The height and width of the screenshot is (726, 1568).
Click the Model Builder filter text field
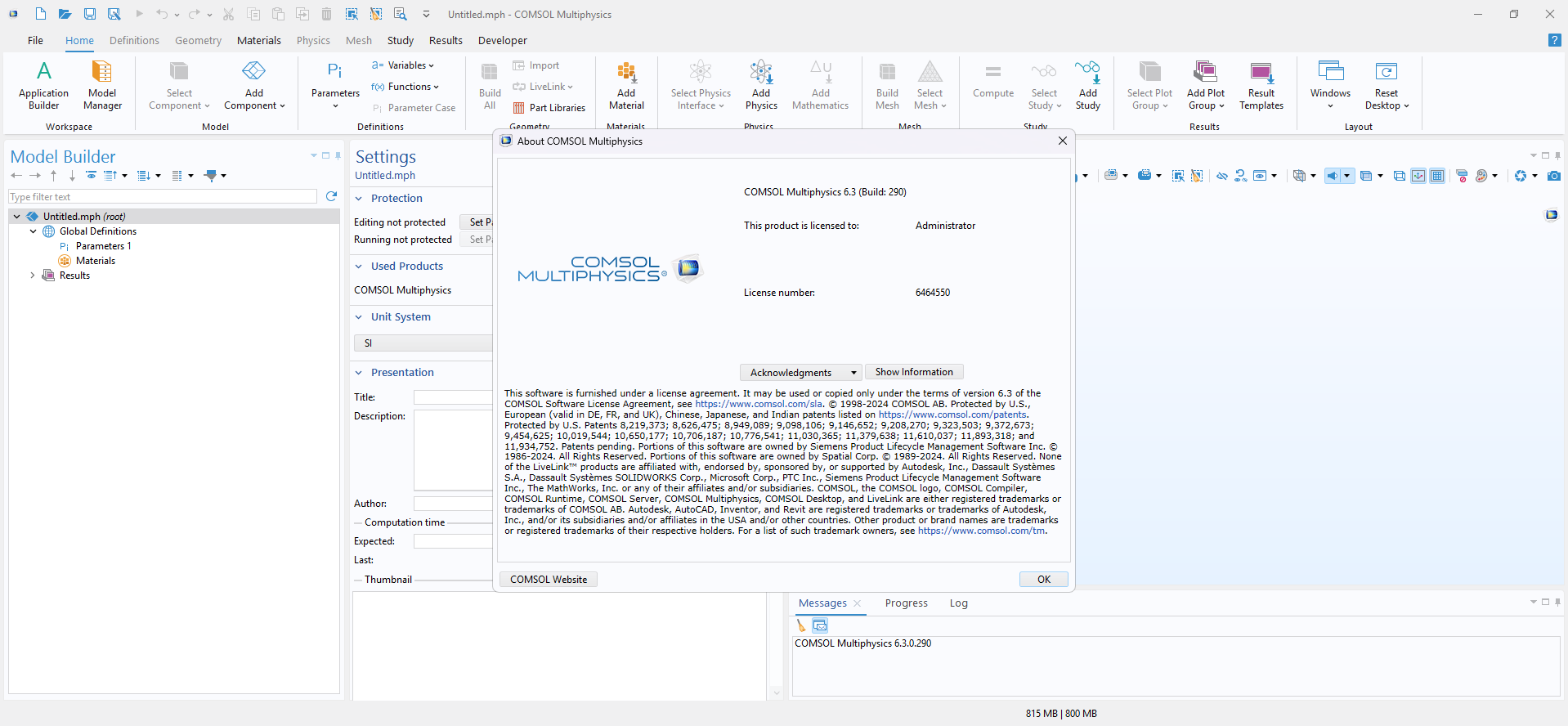coord(162,197)
